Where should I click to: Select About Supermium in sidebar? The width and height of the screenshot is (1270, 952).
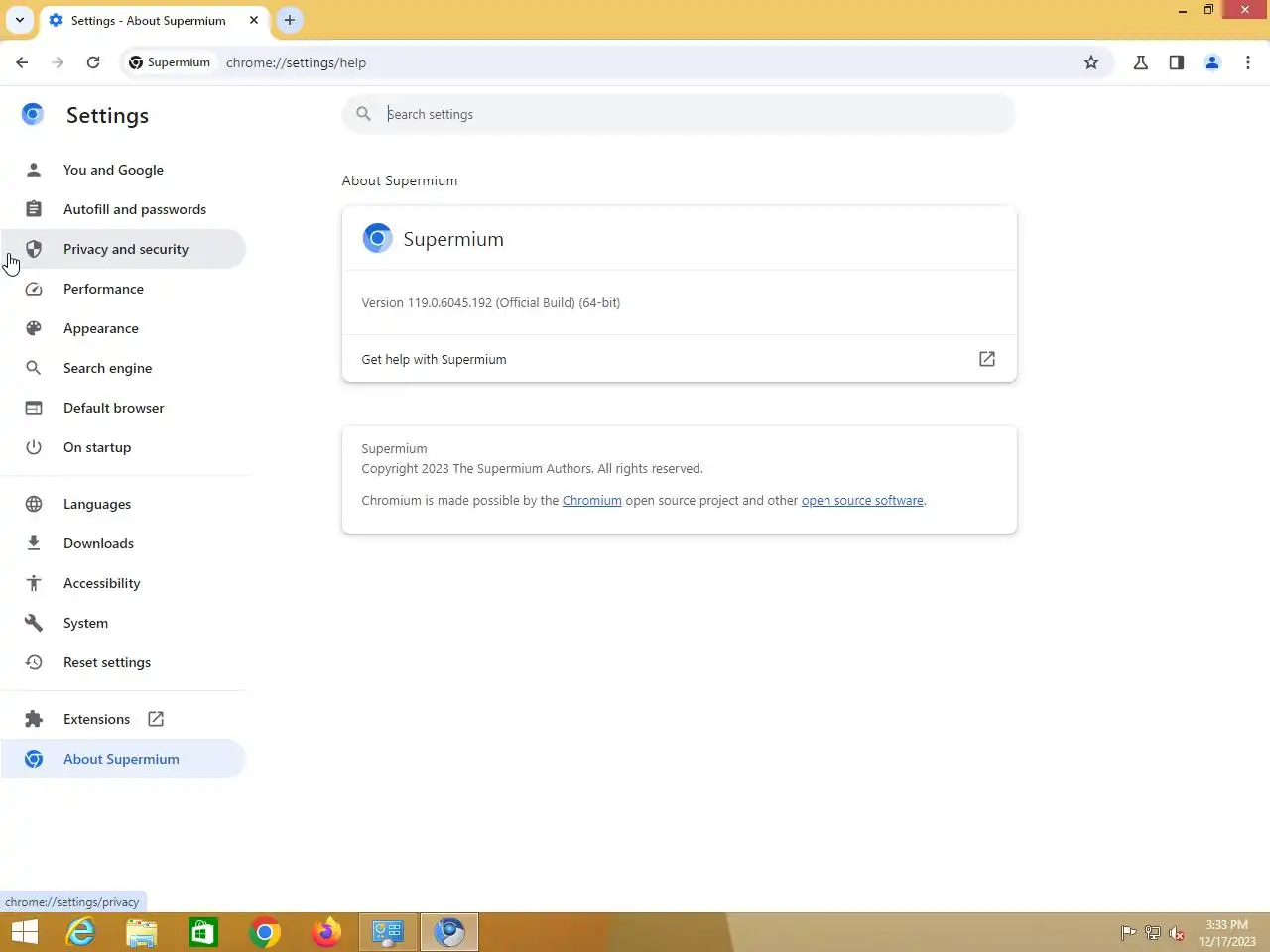tap(123, 759)
